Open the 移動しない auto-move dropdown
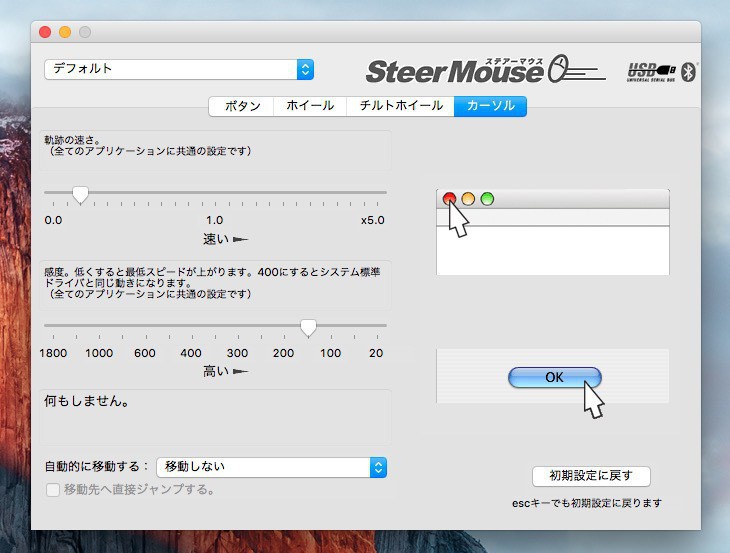This screenshot has width=730, height=553. pos(271,467)
